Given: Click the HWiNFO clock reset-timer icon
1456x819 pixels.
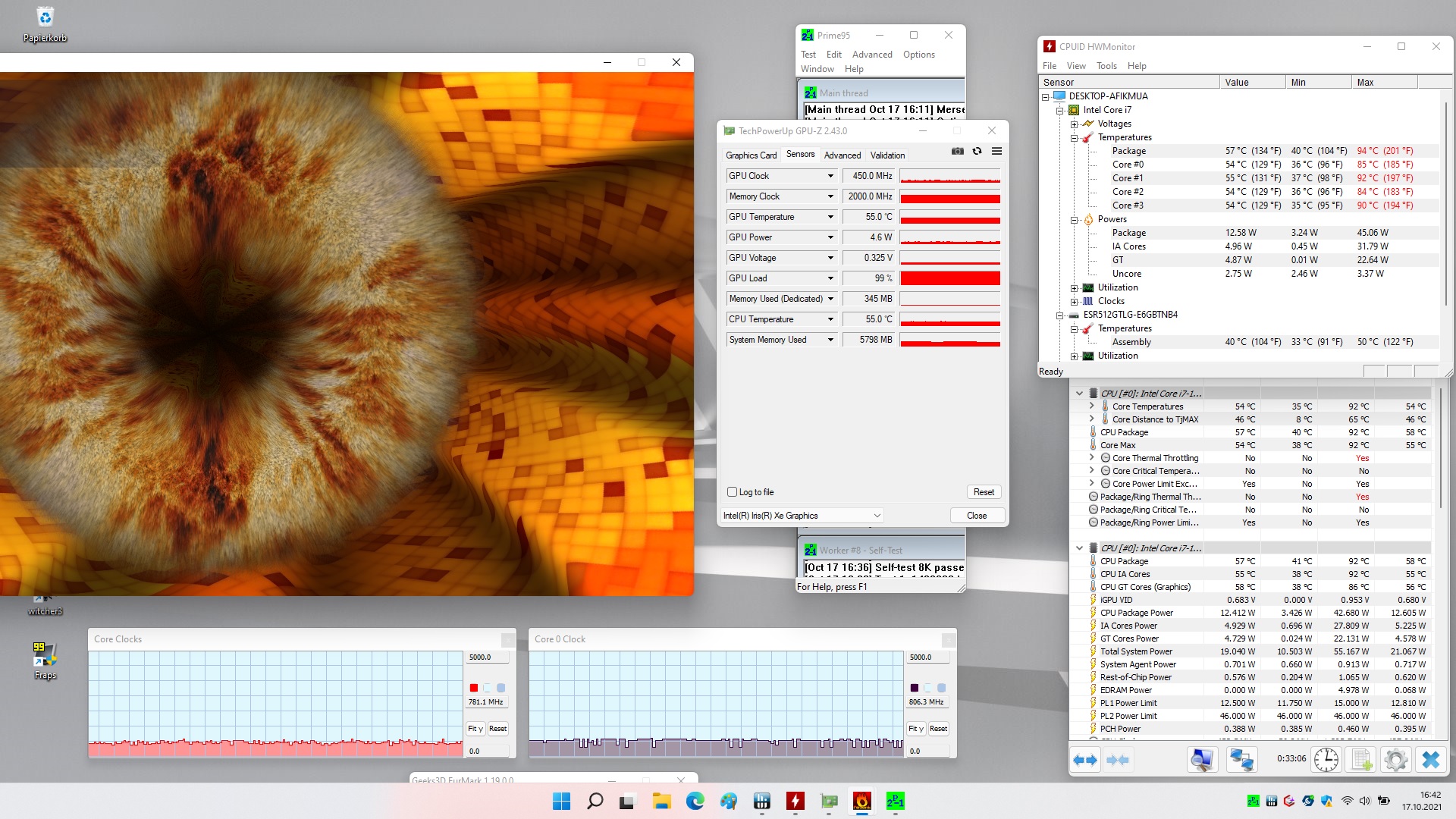Looking at the screenshot, I should pos(1326,760).
